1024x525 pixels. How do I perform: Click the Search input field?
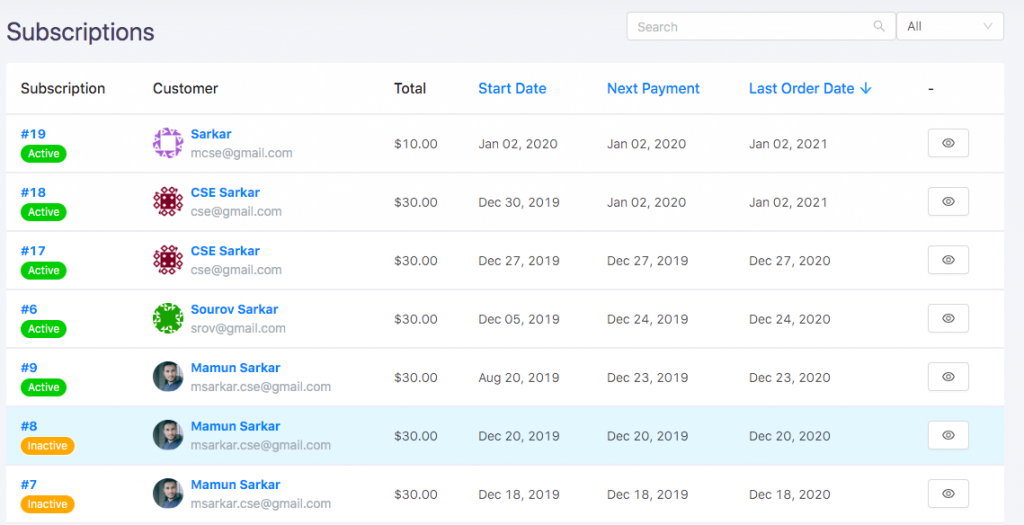pos(751,27)
